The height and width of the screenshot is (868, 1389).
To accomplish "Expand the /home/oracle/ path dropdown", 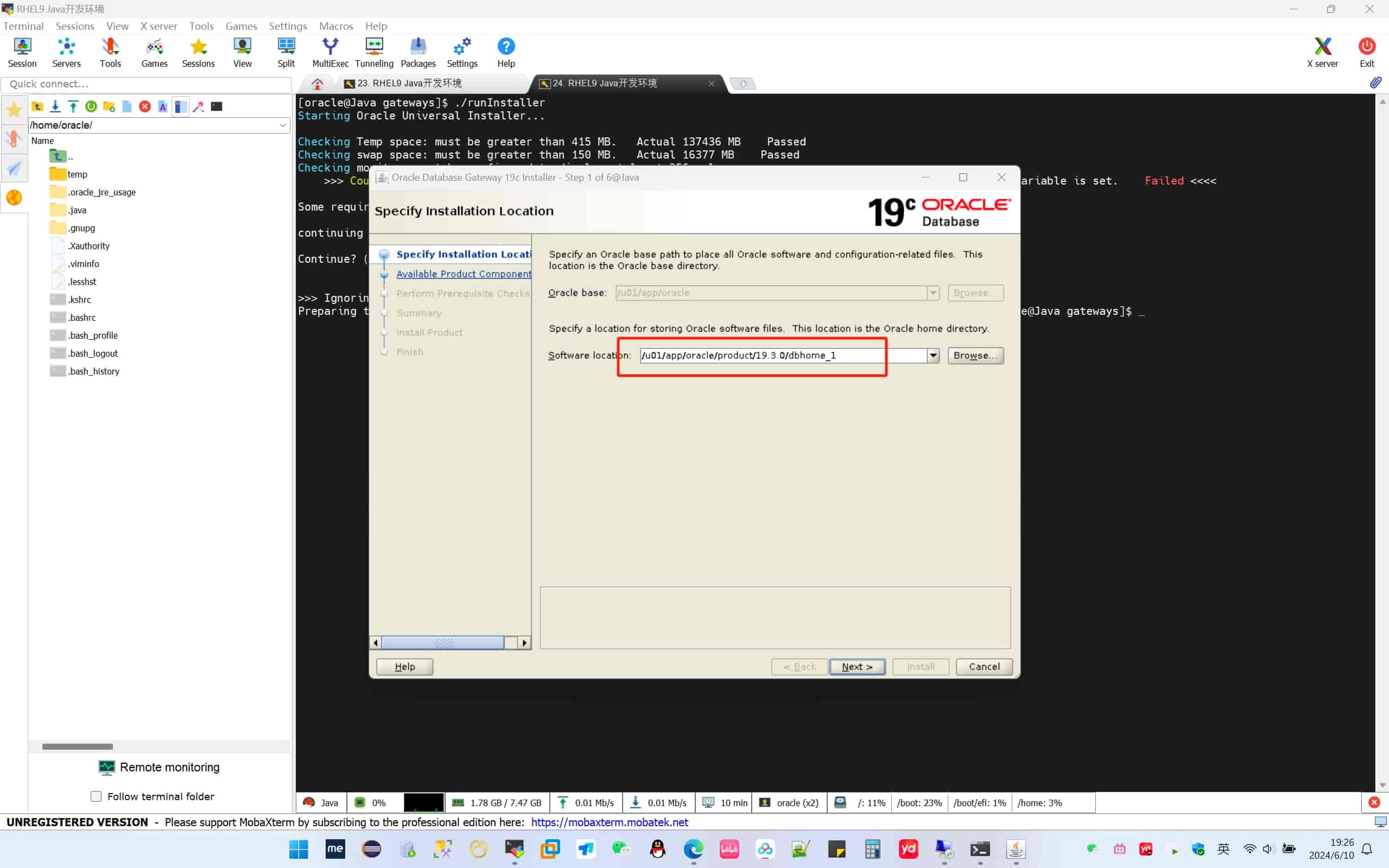I will (282, 125).
